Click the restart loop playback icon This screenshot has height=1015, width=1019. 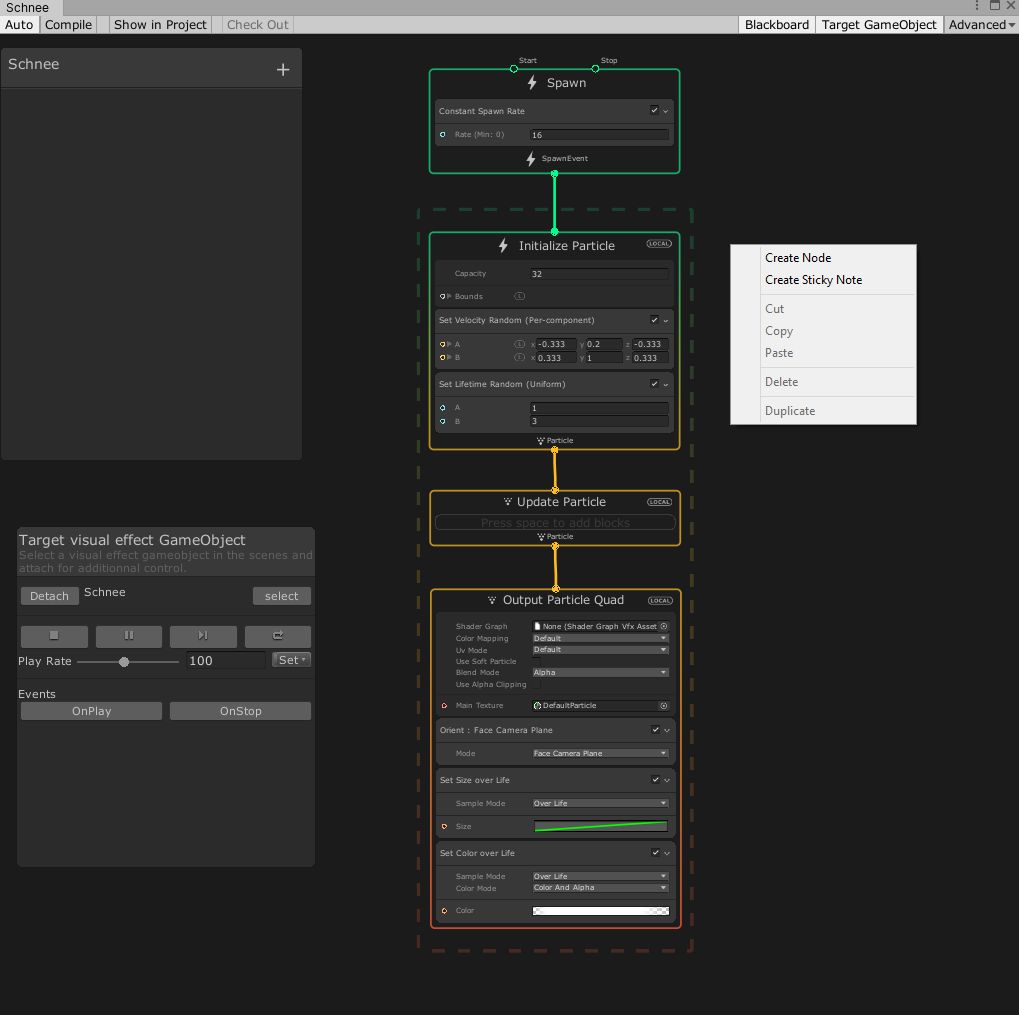click(277, 636)
